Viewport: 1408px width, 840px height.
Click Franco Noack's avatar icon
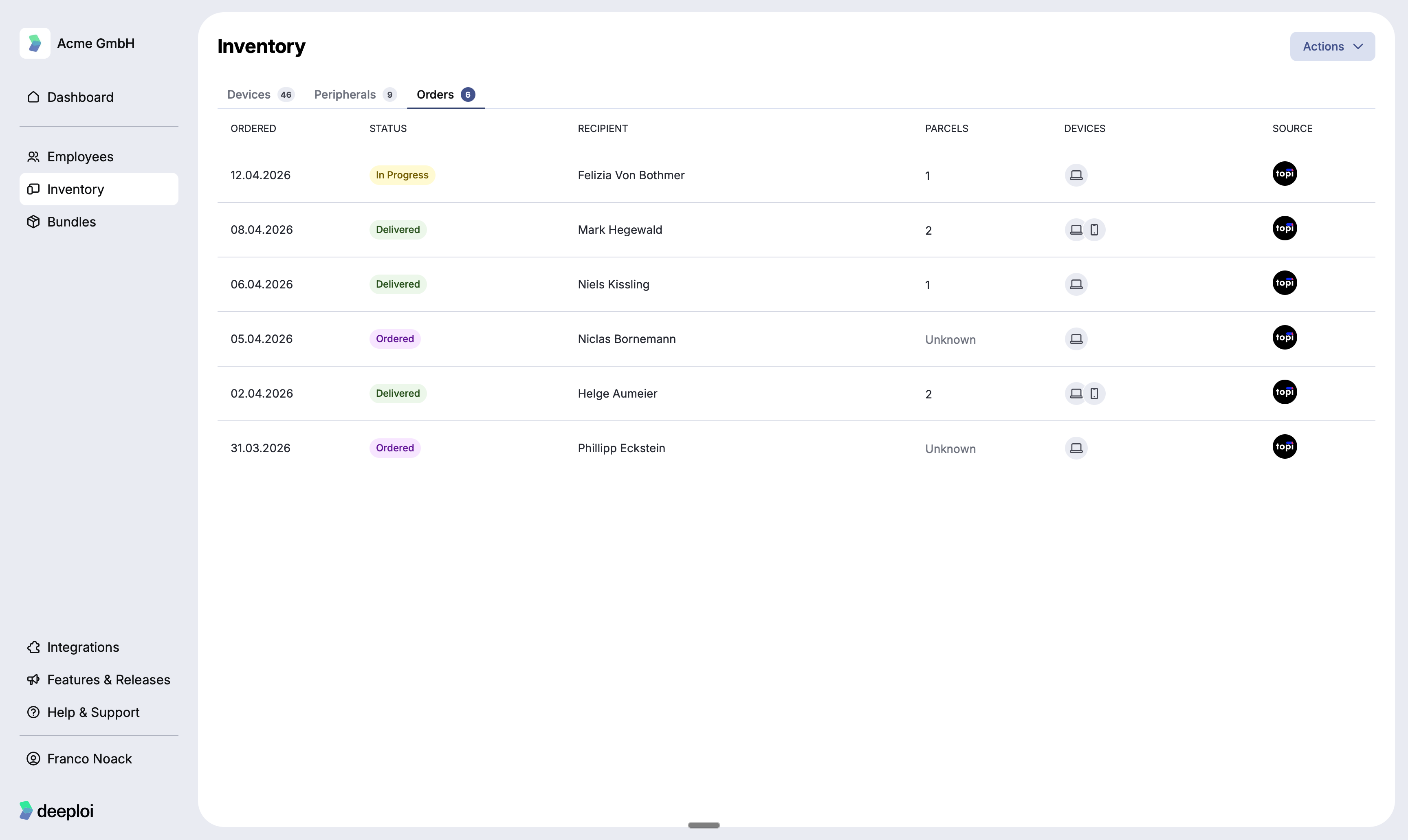33,759
